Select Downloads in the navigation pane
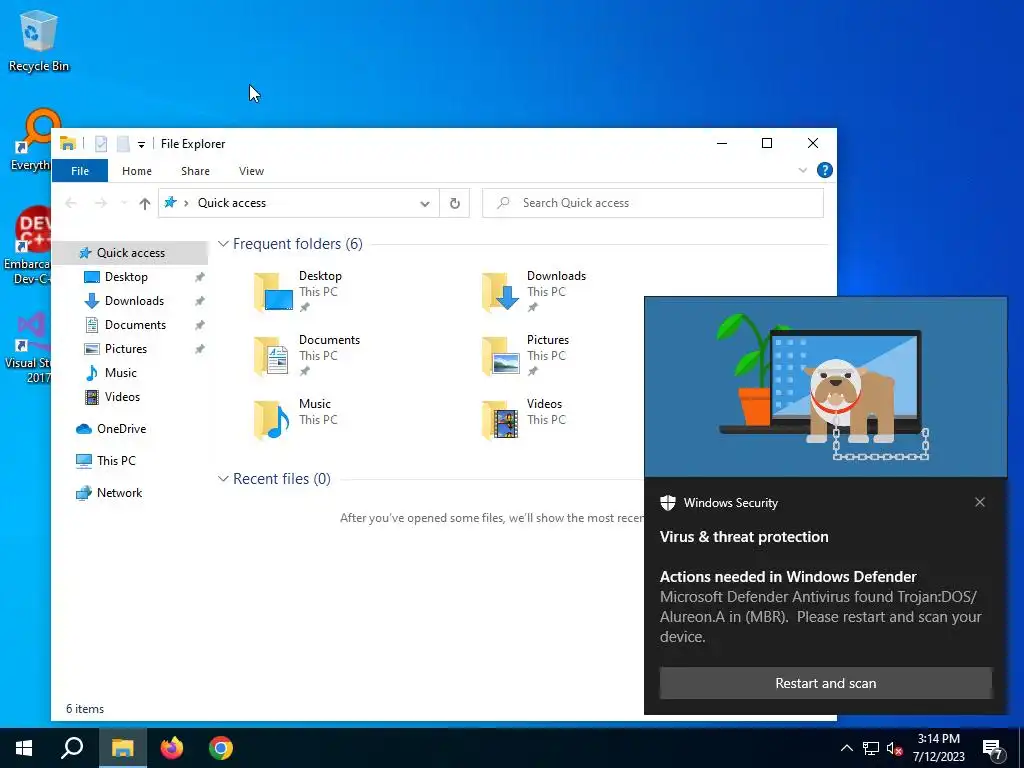The height and width of the screenshot is (768, 1024). tap(134, 301)
